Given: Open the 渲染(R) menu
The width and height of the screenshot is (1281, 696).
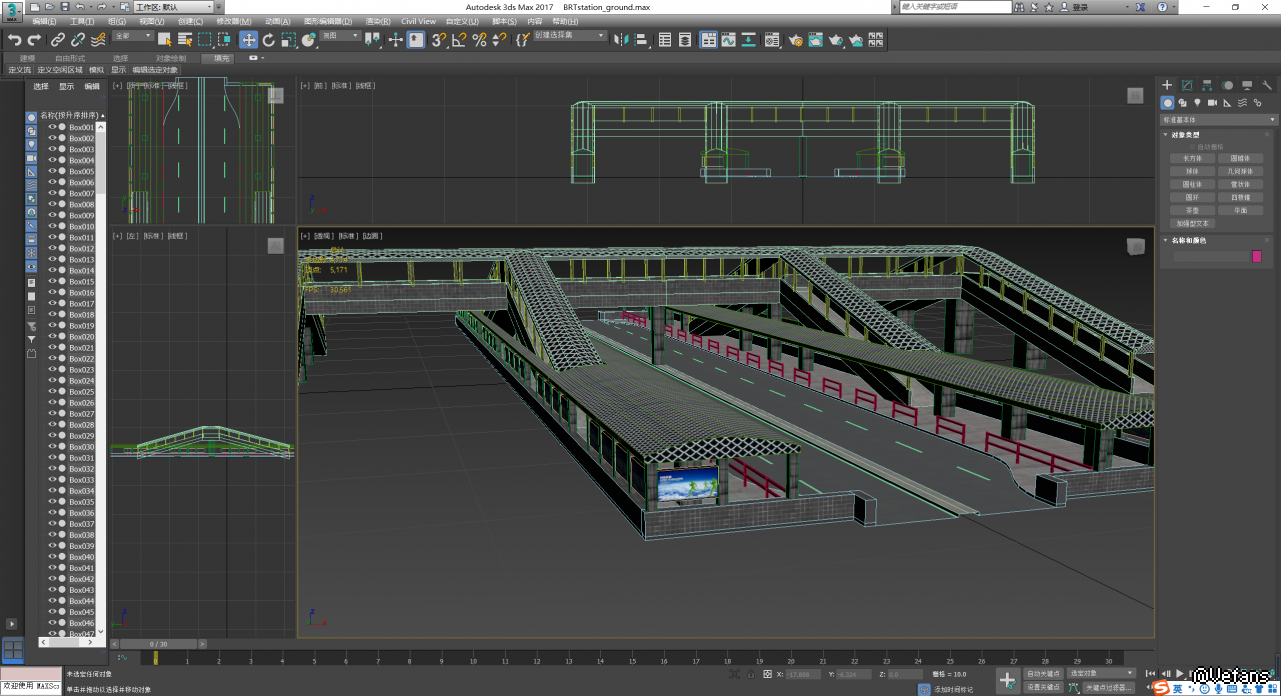Looking at the screenshot, I should [x=378, y=21].
